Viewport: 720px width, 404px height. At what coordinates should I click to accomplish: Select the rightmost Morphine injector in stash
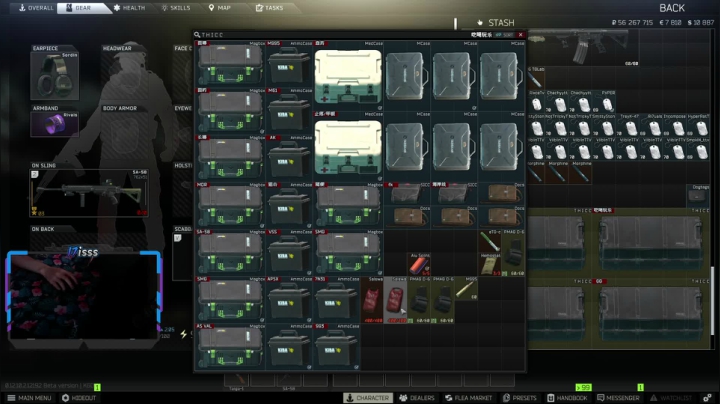[581, 172]
